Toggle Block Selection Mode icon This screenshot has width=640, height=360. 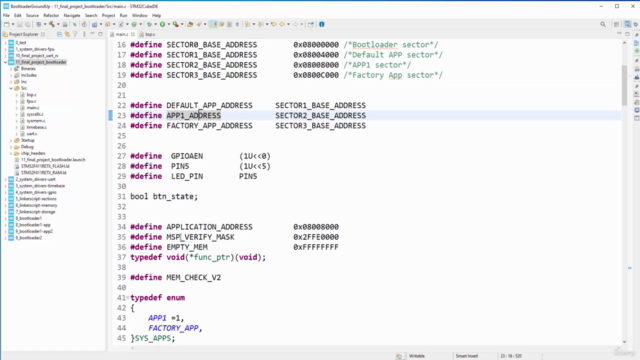(229, 24)
